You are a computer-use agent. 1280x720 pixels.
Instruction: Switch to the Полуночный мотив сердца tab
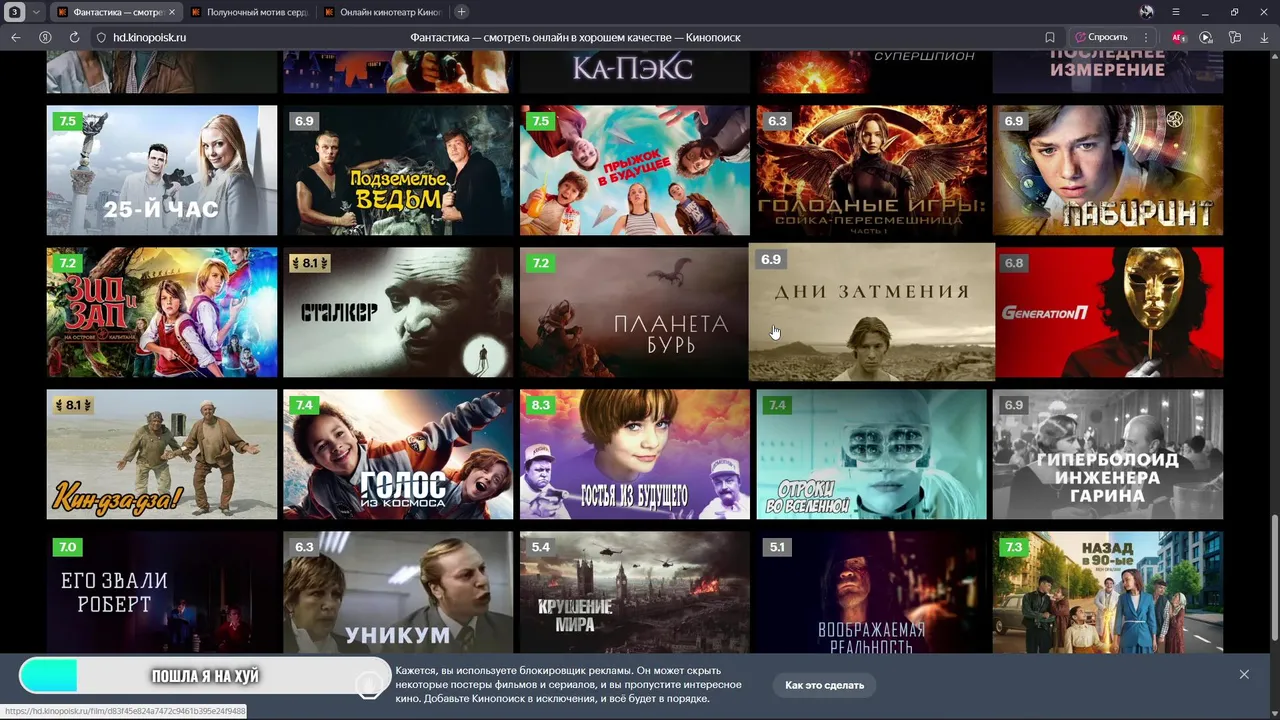click(250, 12)
